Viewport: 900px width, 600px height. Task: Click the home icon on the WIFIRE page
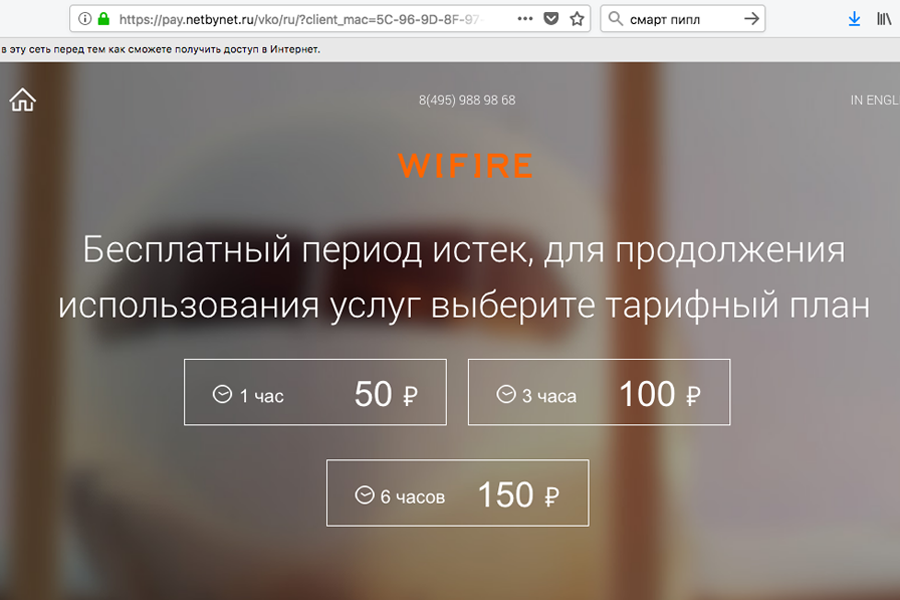pyautogui.click(x=22, y=100)
